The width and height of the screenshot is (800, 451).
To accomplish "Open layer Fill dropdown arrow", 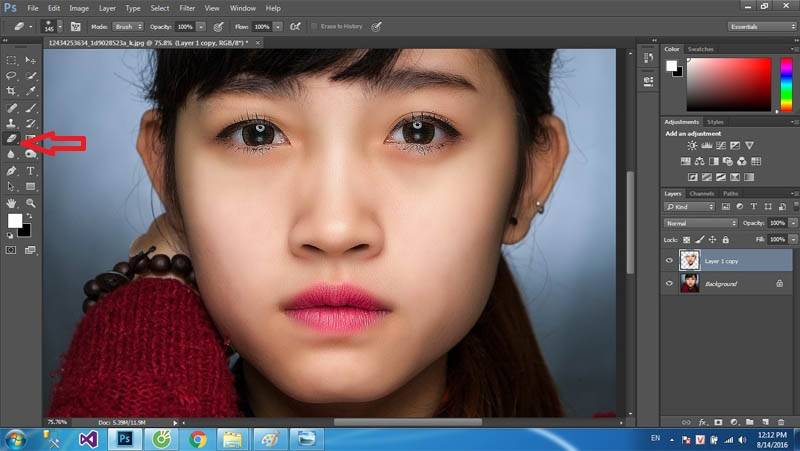I will [792, 239].
